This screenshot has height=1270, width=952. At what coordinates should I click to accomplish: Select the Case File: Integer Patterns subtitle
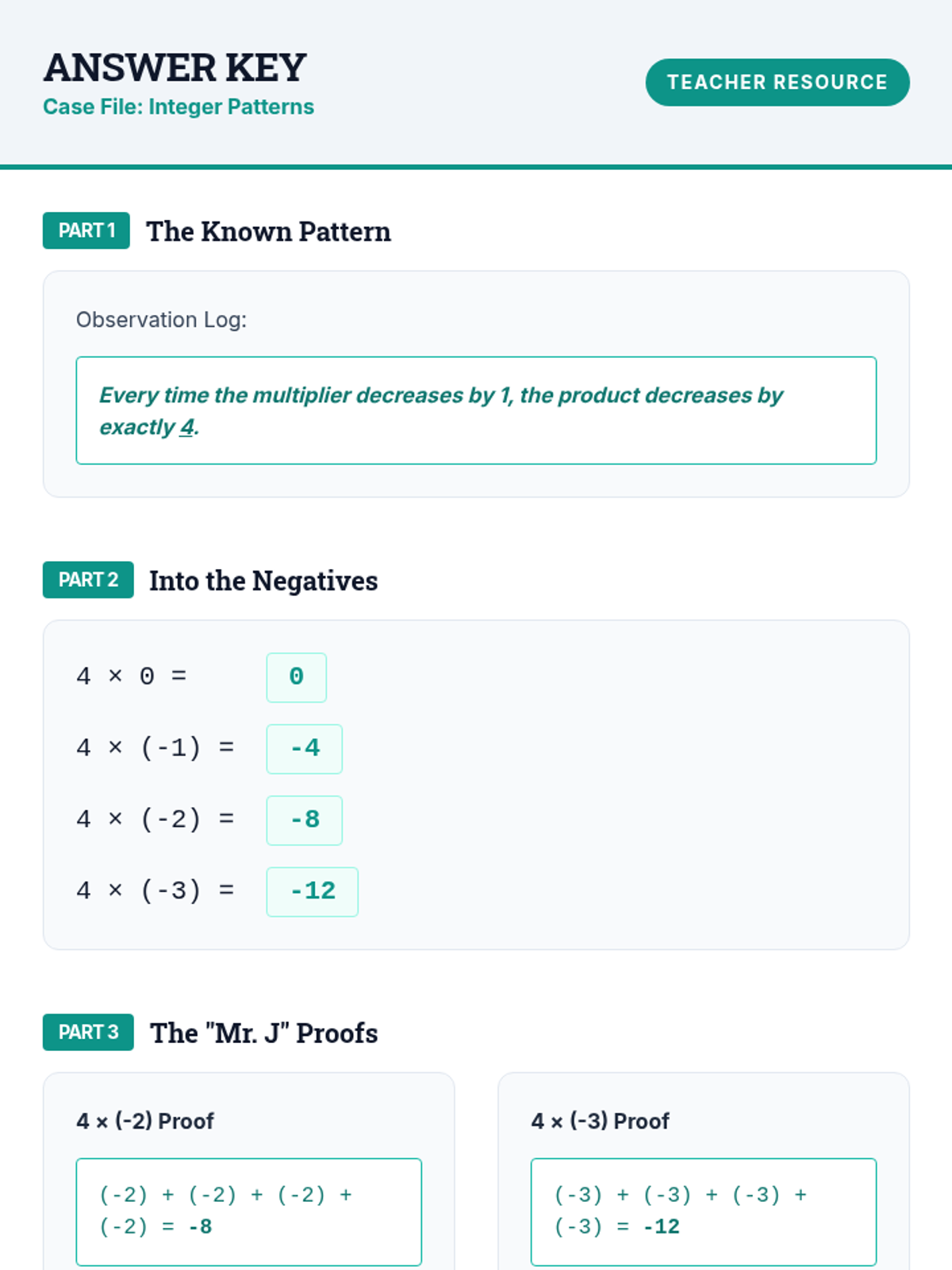click(x=178, y=107)
